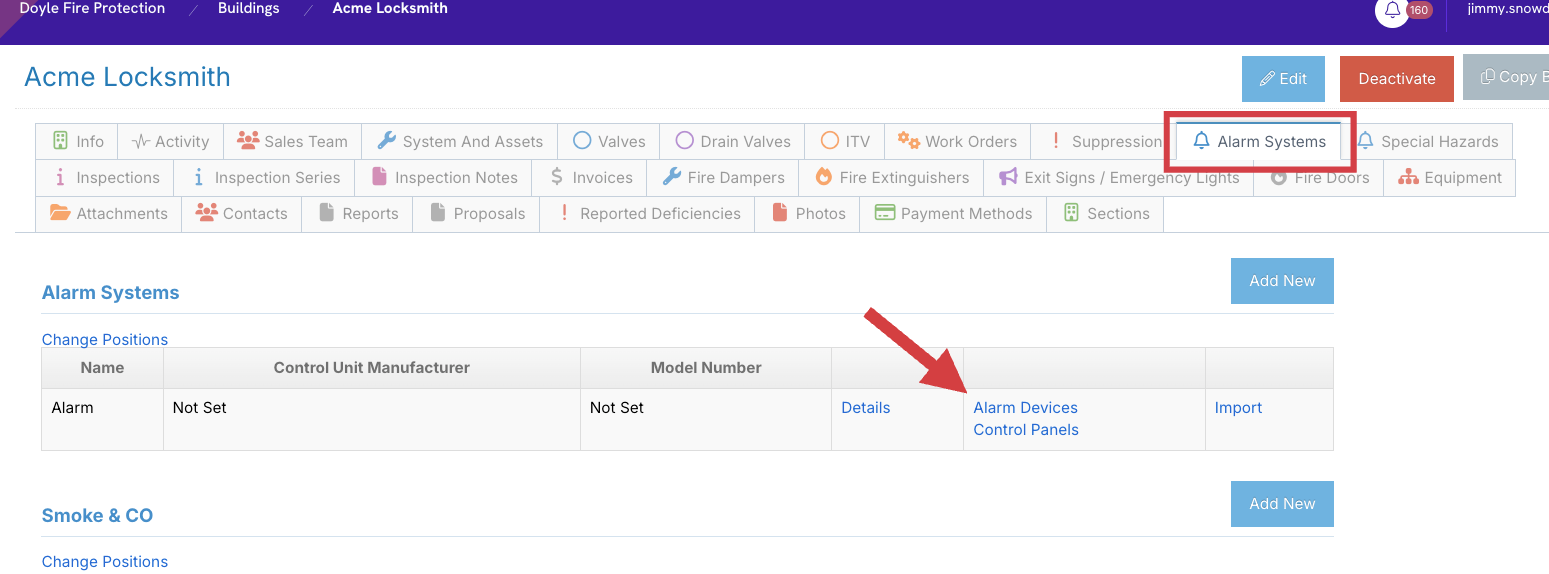
Task: Open the Invoices tab
Action: [589, 177]
